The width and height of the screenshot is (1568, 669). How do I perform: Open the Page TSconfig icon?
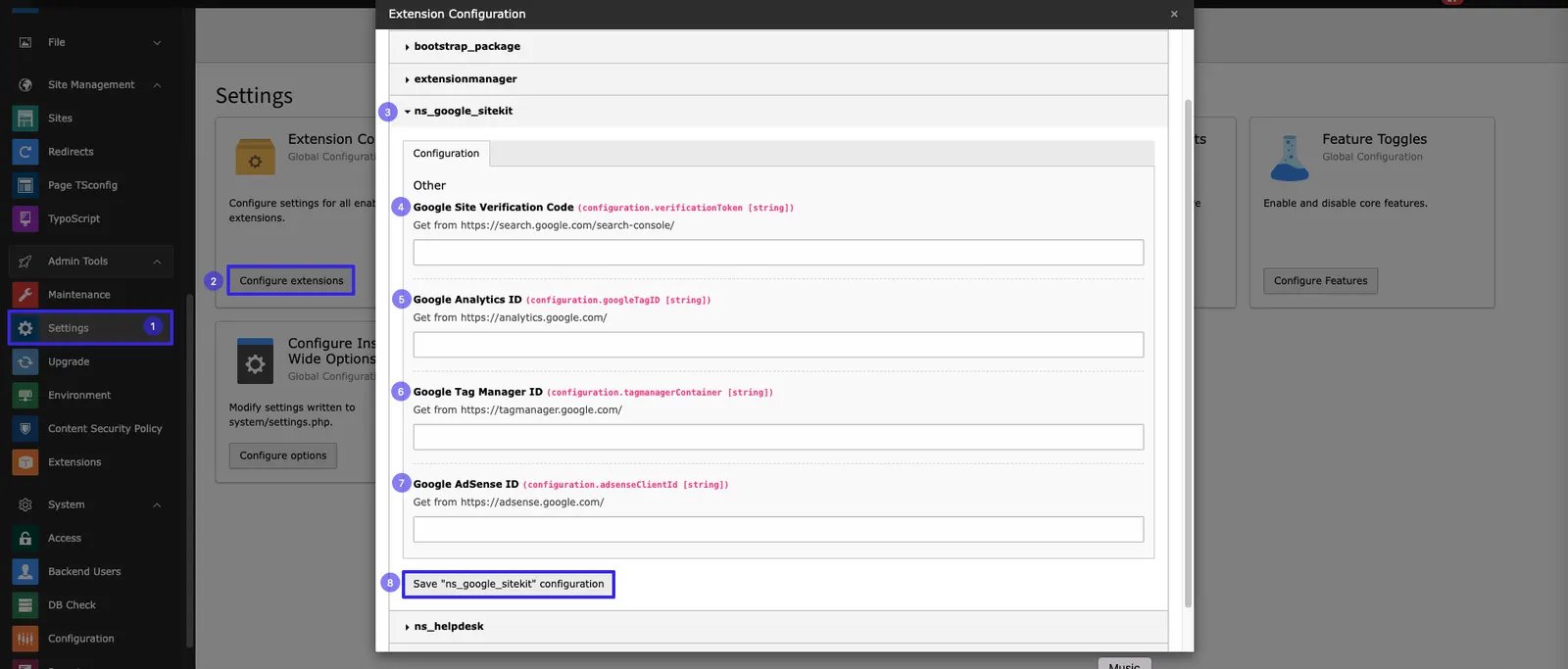pos(25,185)
